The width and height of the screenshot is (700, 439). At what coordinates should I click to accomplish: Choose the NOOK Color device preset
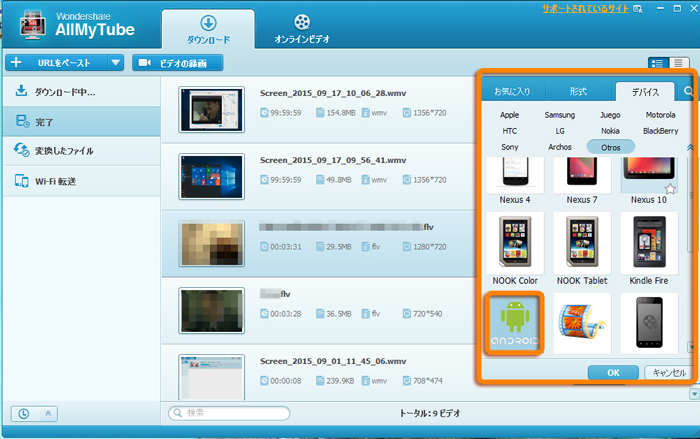tap(515, 249)
